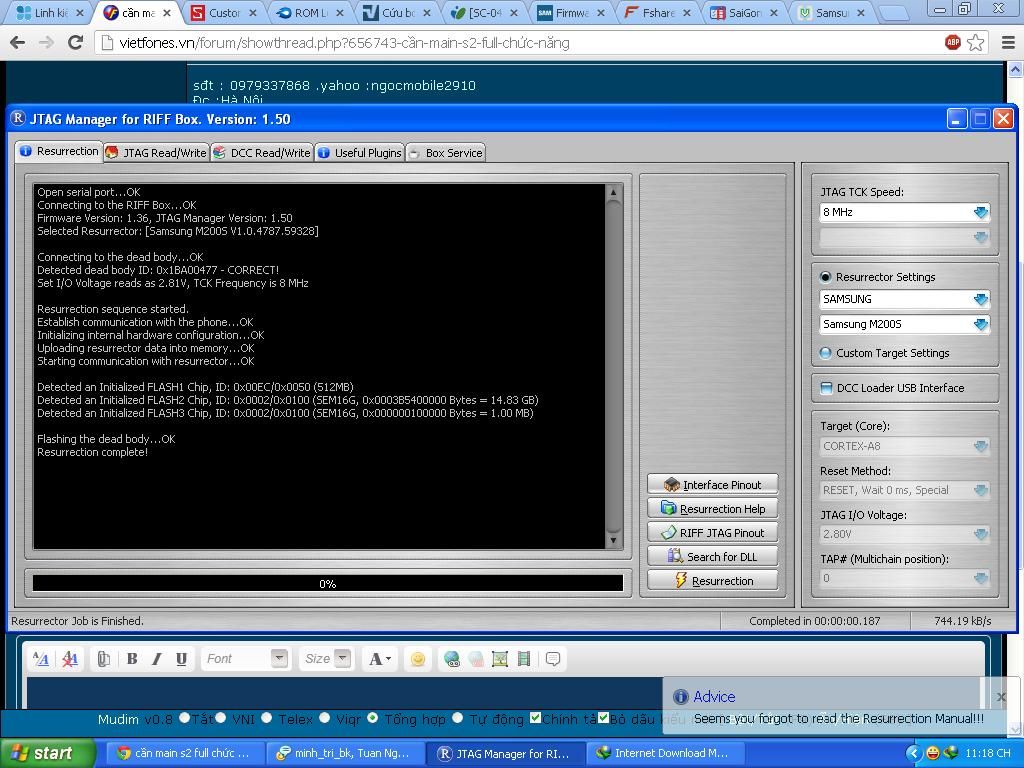Select the Resurrector Settings radio button
This screenshot has width=1024, height=768.
click(825, 277)
